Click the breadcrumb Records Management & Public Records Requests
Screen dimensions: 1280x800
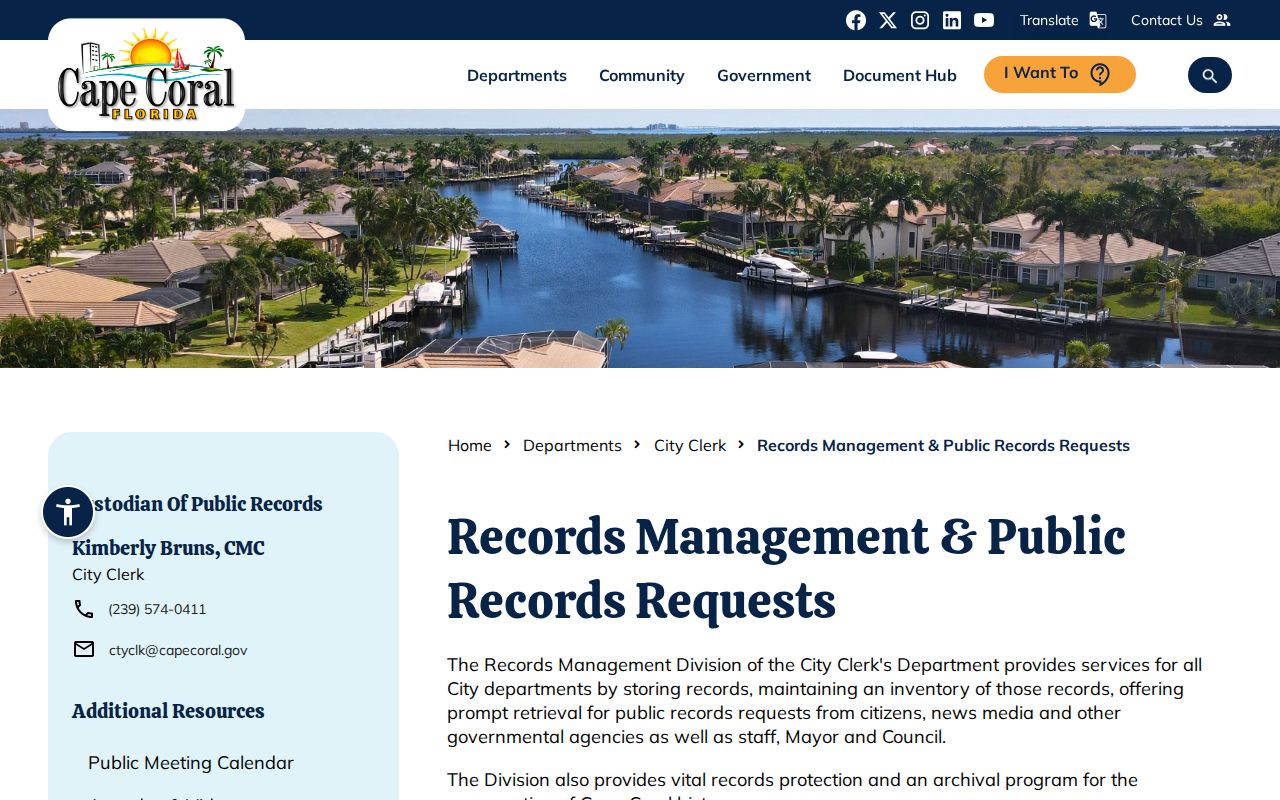click(x=943, y=445)
